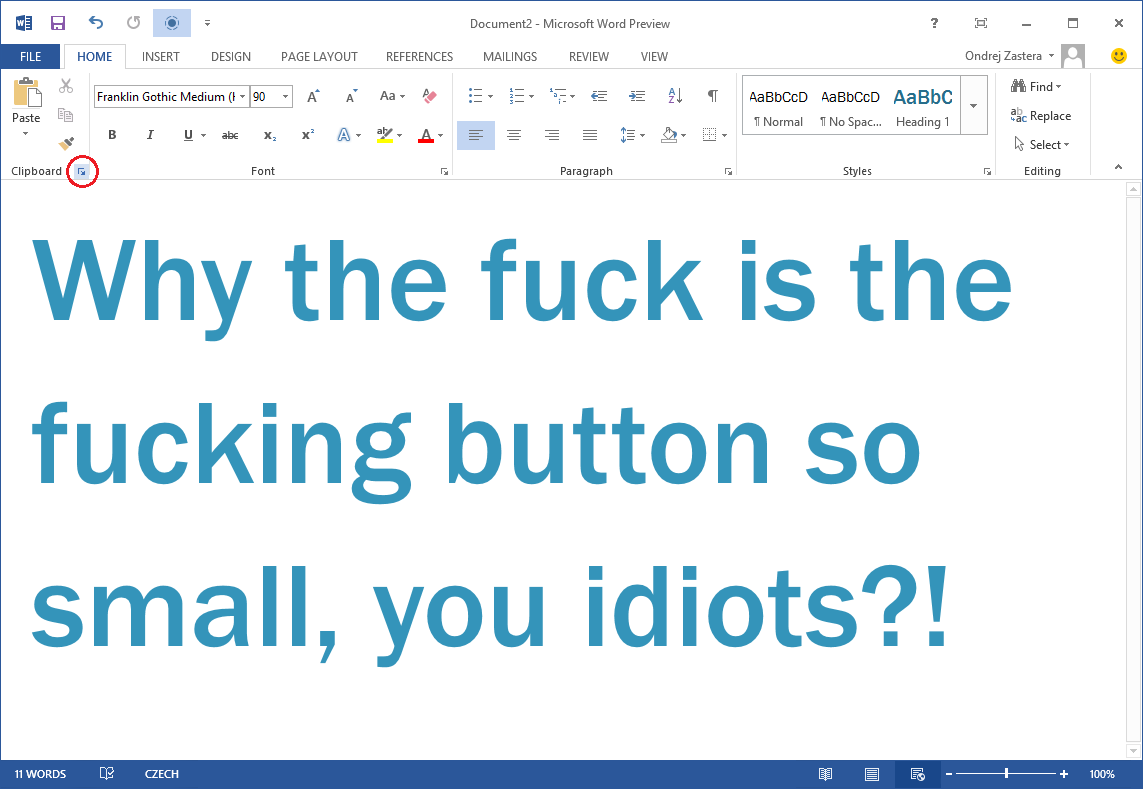The height and width of the screenshot is (789, 1143).
Task: Open the PAGE LAYOUT tab
Action: click(x=319, y=57)
